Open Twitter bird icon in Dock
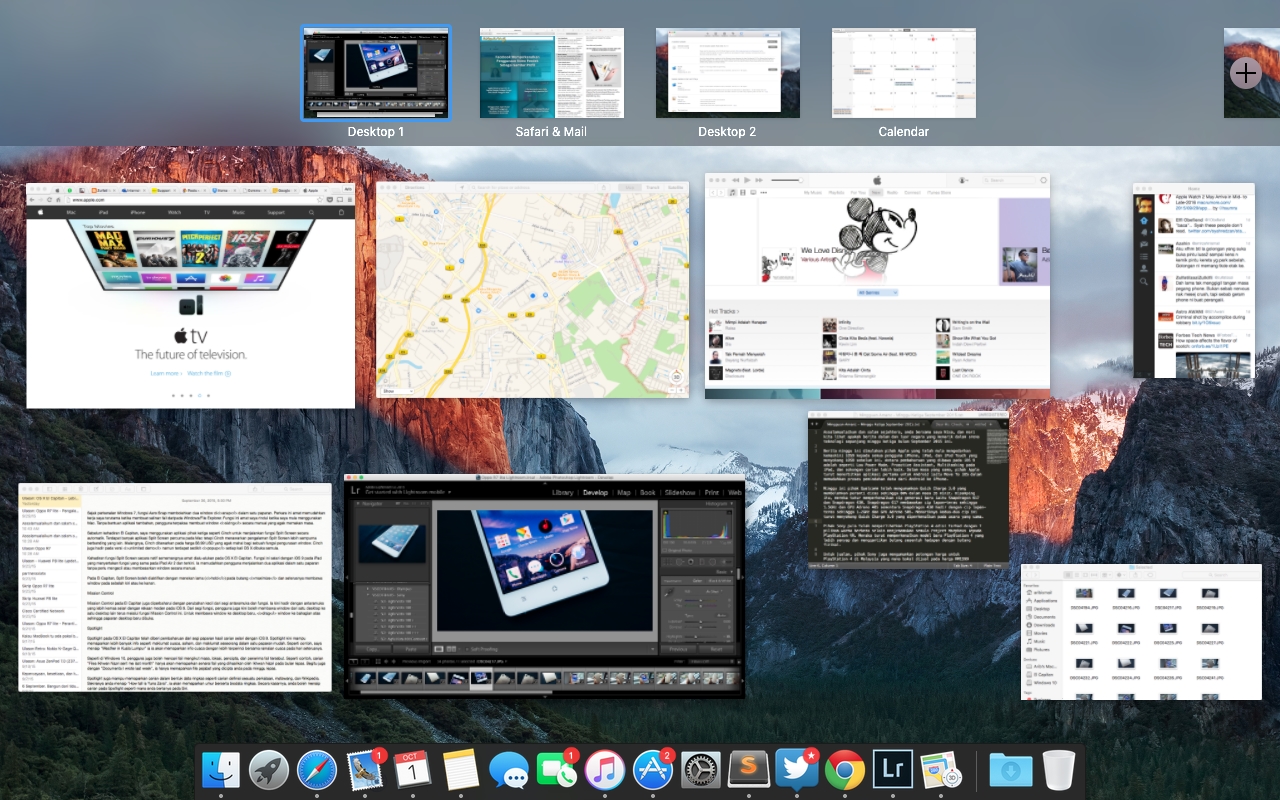 click(x=797, y=770)
